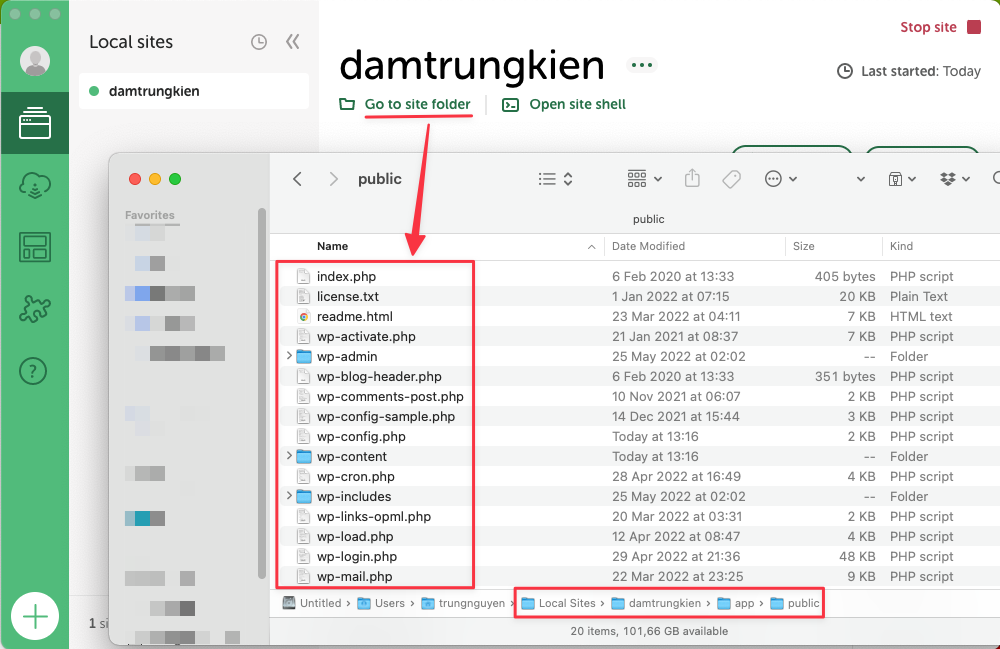
Task: Click the user avatar in Local sidebar
Action: click(34, 61)
